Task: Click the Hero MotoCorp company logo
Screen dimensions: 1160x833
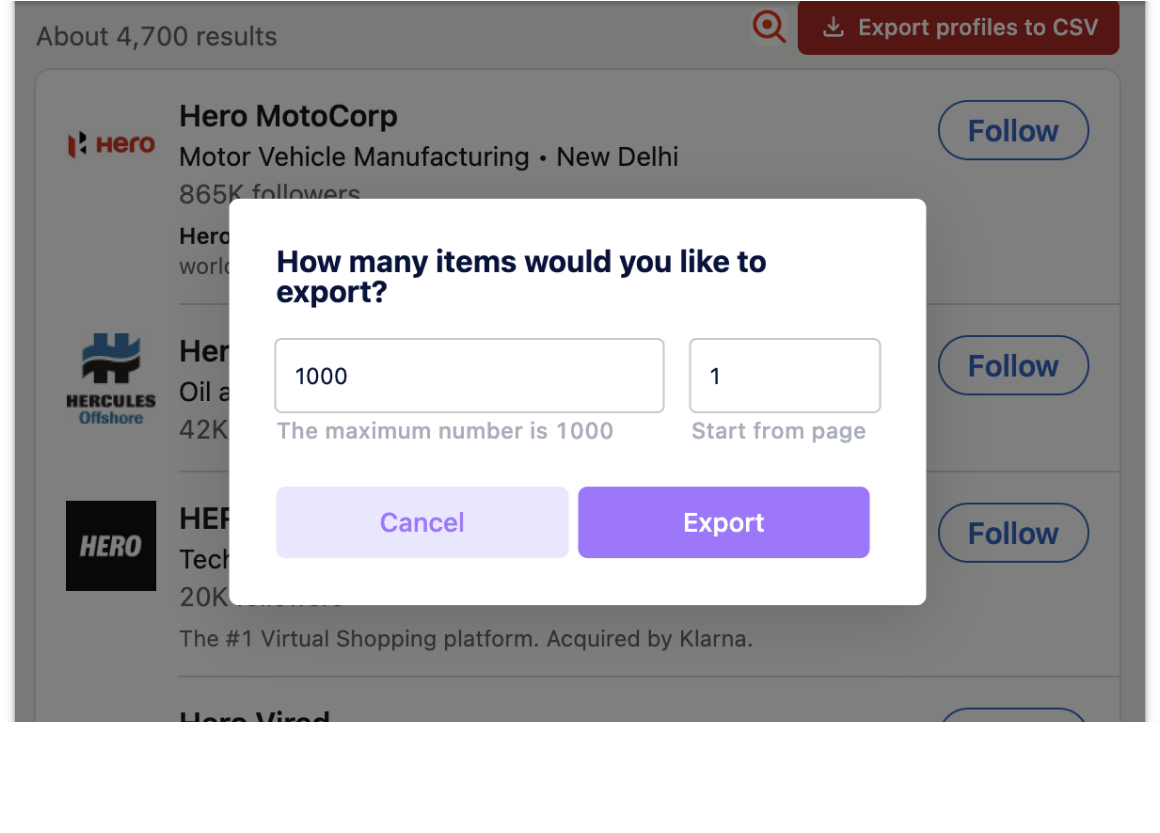Action: pyautogui.click(x=111, y=145)
